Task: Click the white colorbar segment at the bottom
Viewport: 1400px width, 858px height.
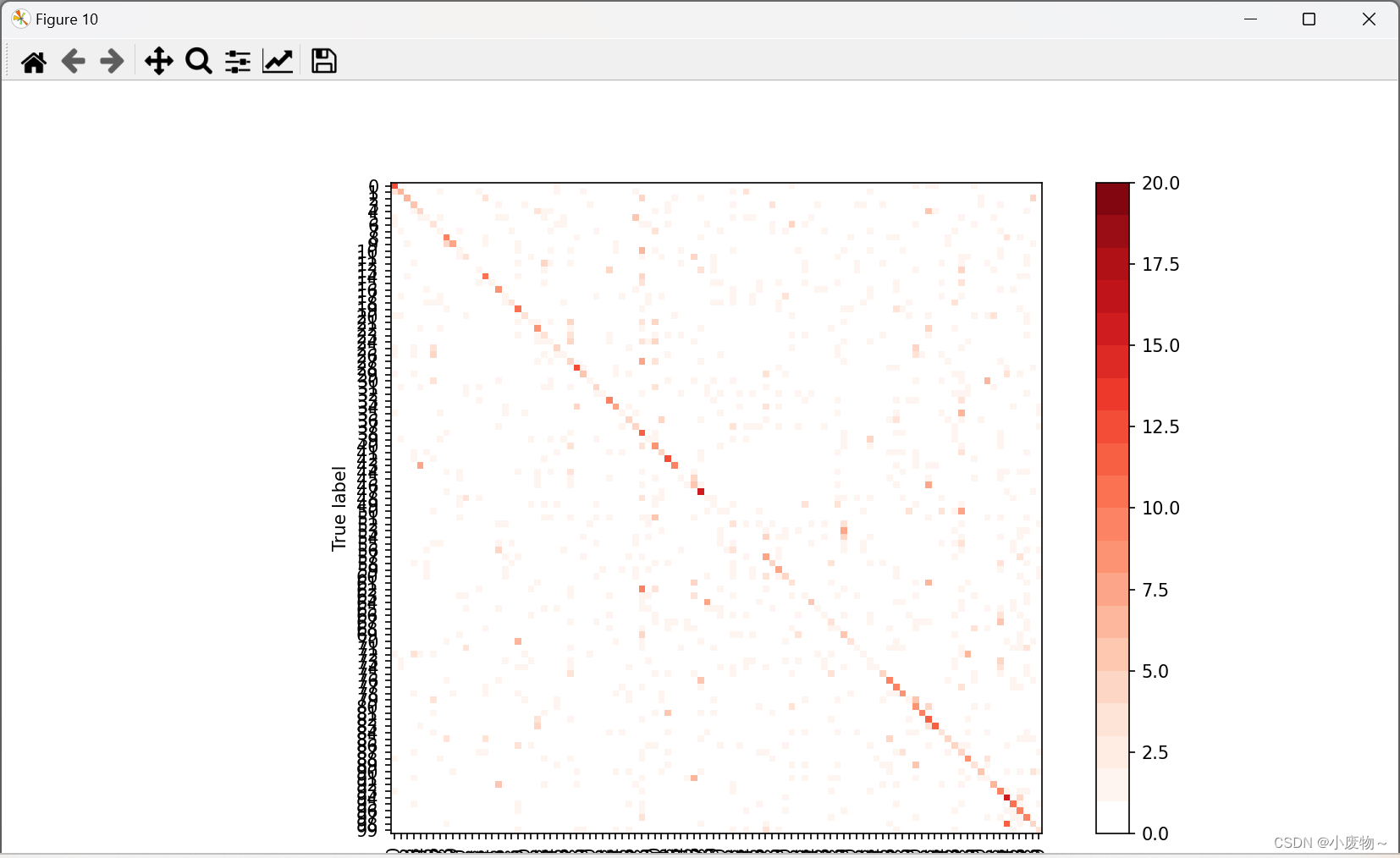Action: tap(1113, 817)
